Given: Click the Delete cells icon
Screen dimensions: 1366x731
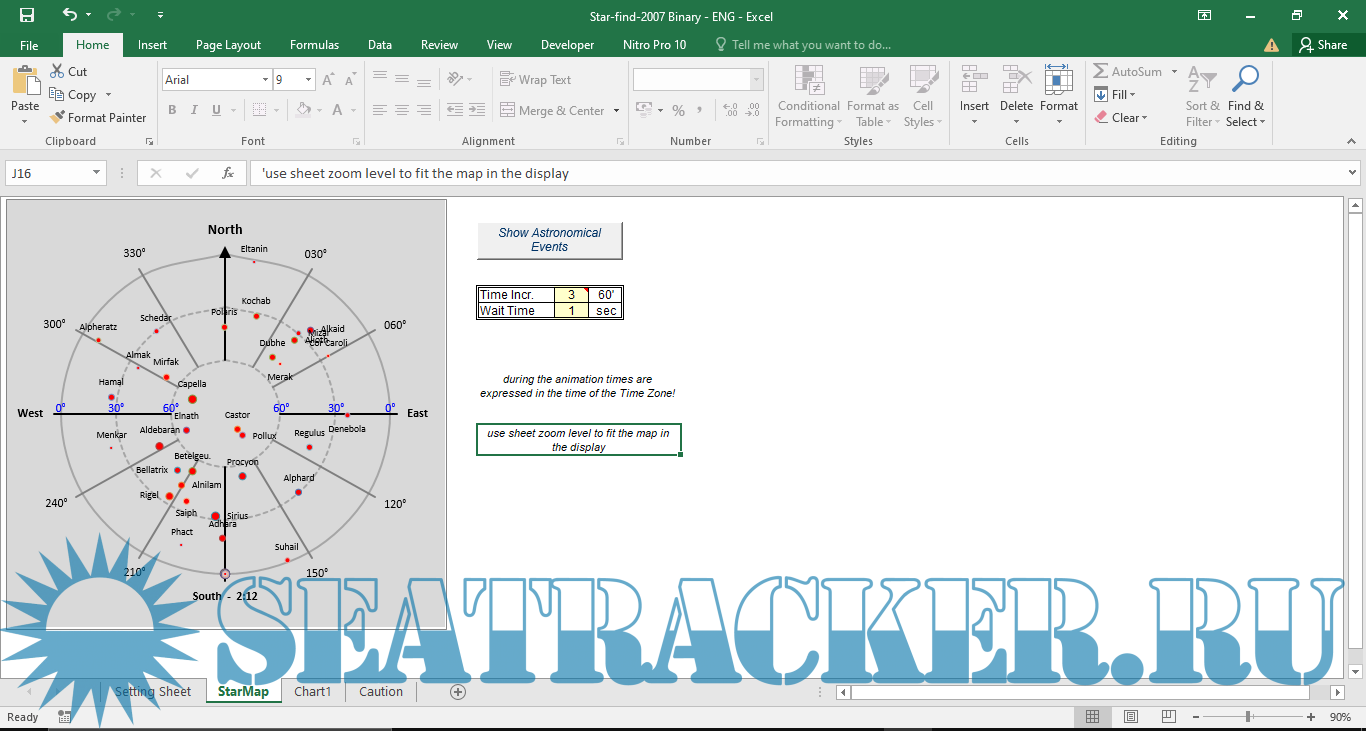Looking at the screenshot, I should [x=1016, y=82].
